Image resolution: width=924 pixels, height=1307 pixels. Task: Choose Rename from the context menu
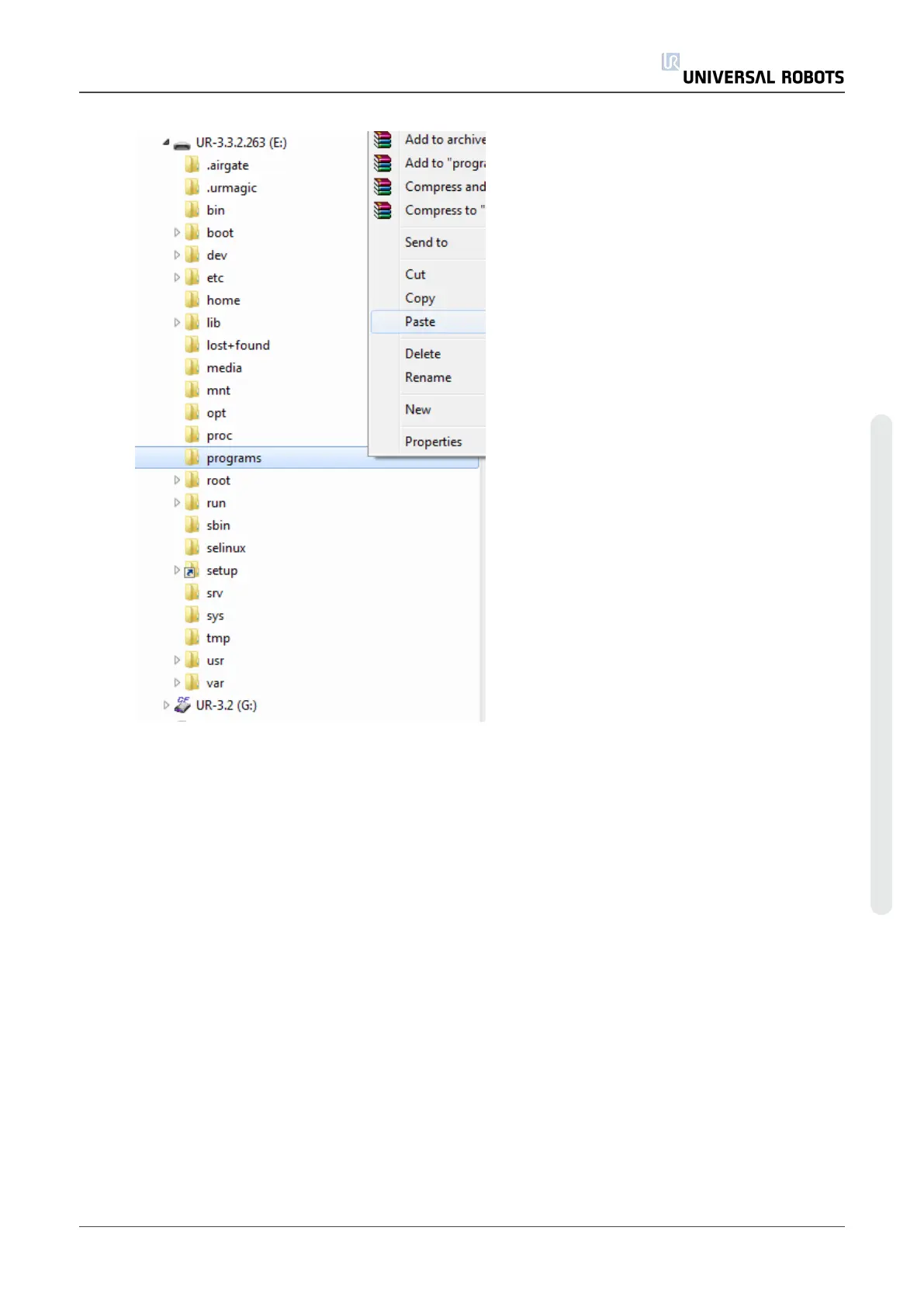428,377
